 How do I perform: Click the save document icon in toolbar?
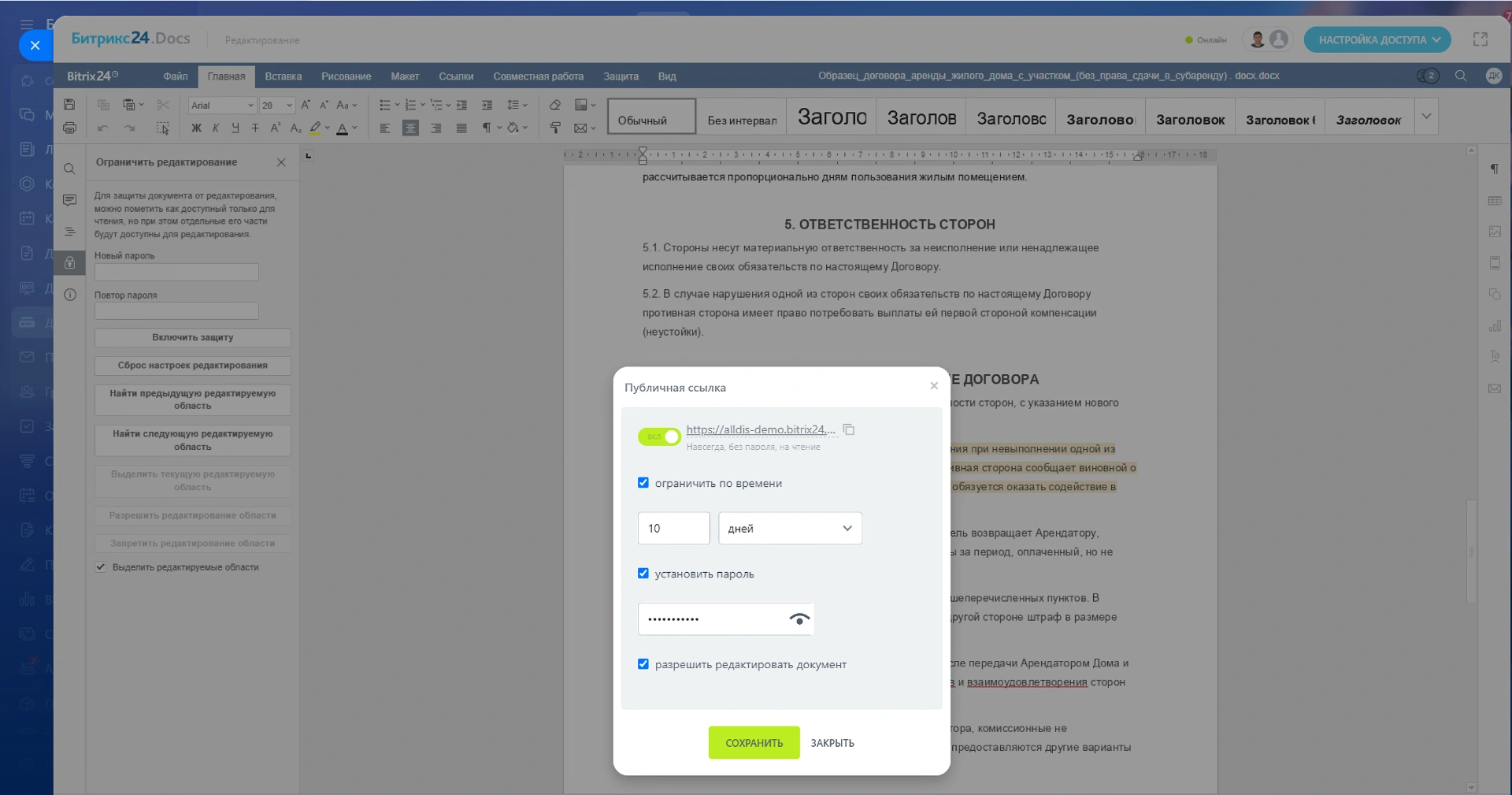click(69, 105)
